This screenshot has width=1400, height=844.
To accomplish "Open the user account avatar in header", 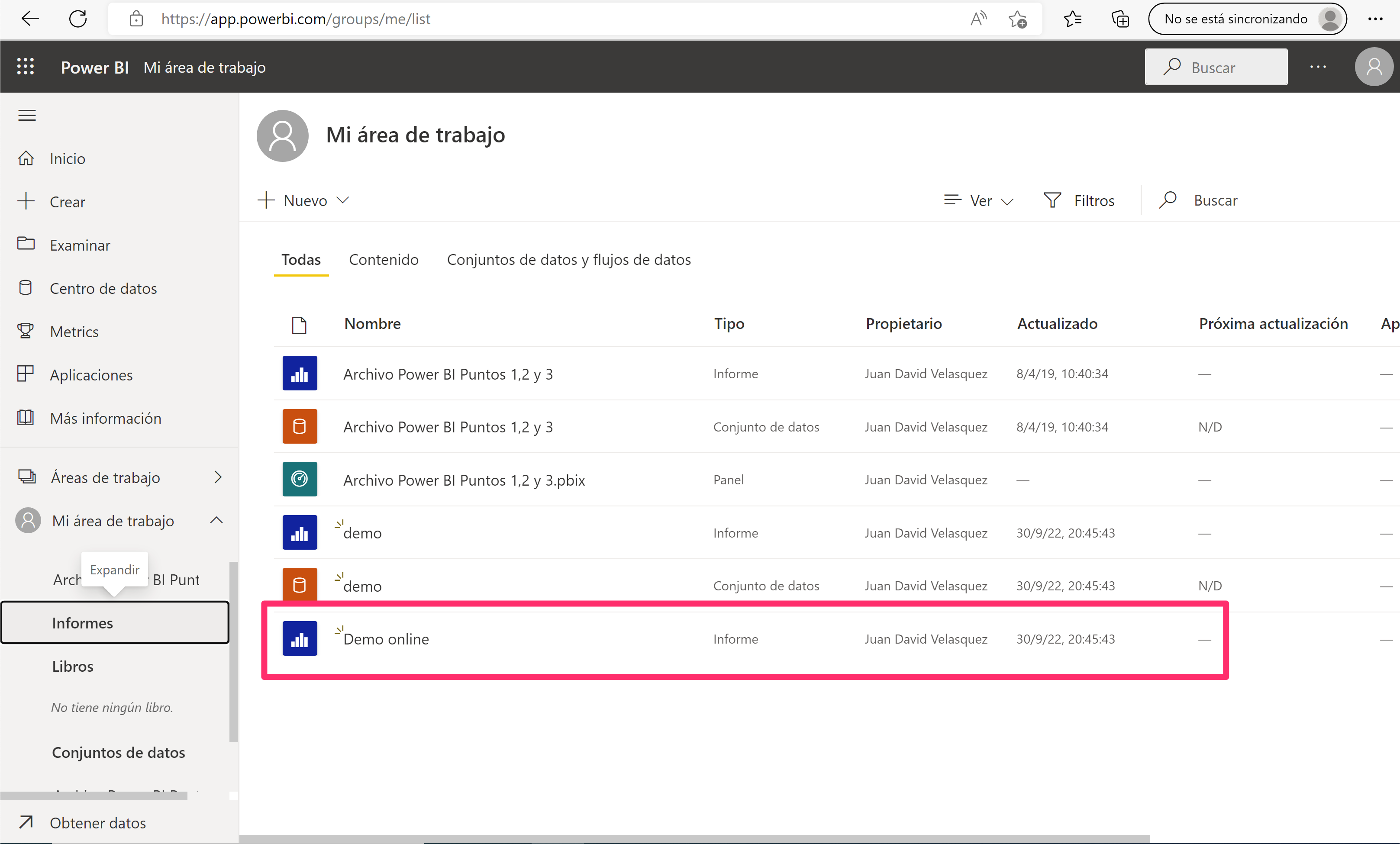I will pos(1374,67).
